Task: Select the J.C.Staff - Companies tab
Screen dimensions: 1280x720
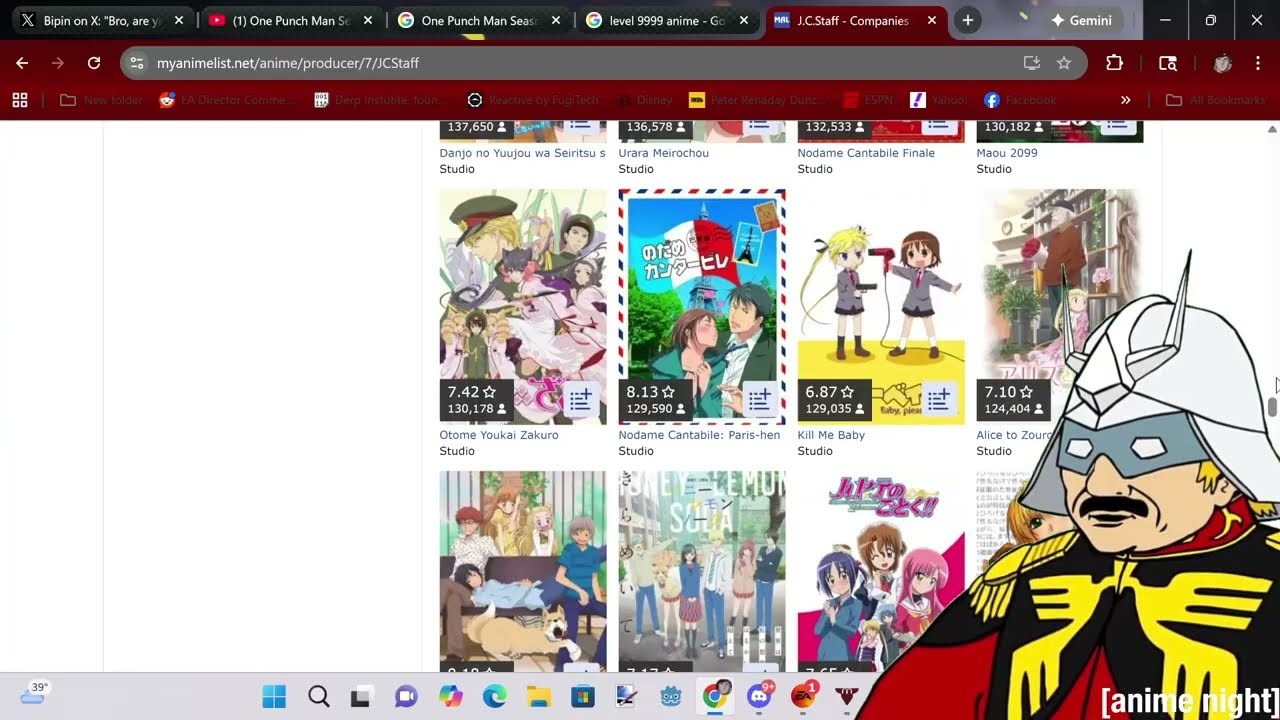Action: tap(856, 20)
